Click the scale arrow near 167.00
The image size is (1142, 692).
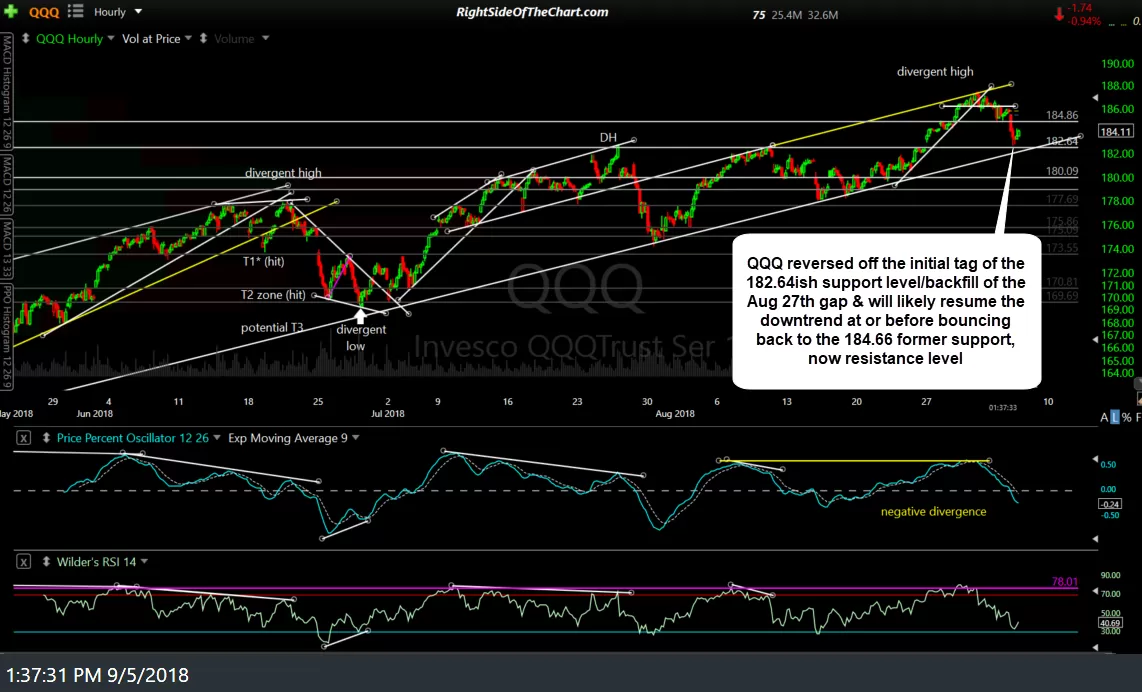pos(1095,339)
